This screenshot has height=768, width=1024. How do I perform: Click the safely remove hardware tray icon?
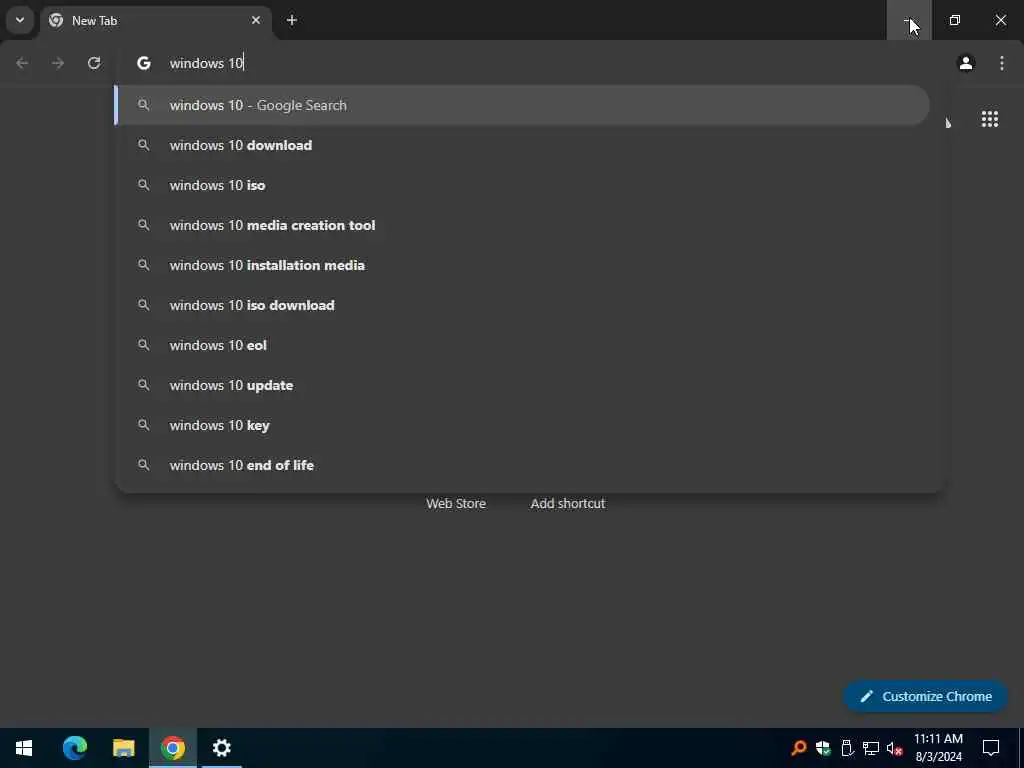847,748
